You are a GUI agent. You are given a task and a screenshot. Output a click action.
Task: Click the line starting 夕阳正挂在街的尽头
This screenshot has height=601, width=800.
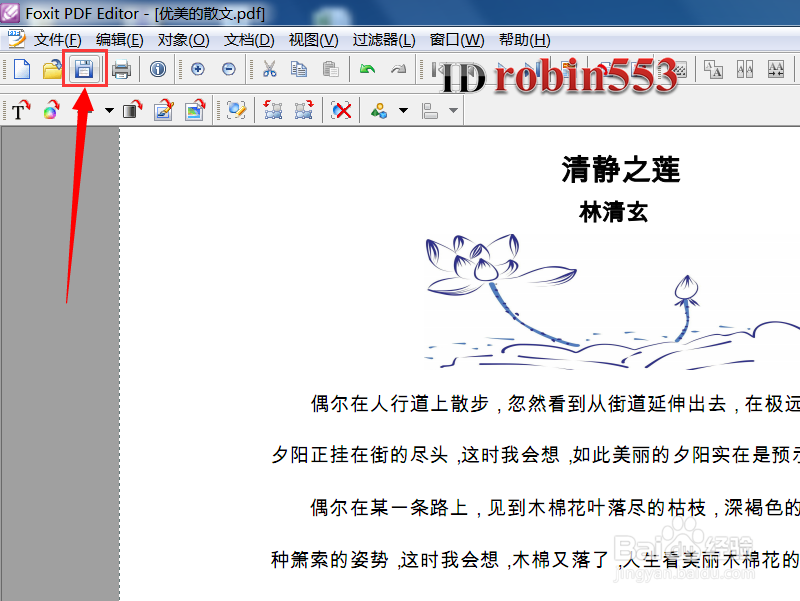(x=535, y=455)
